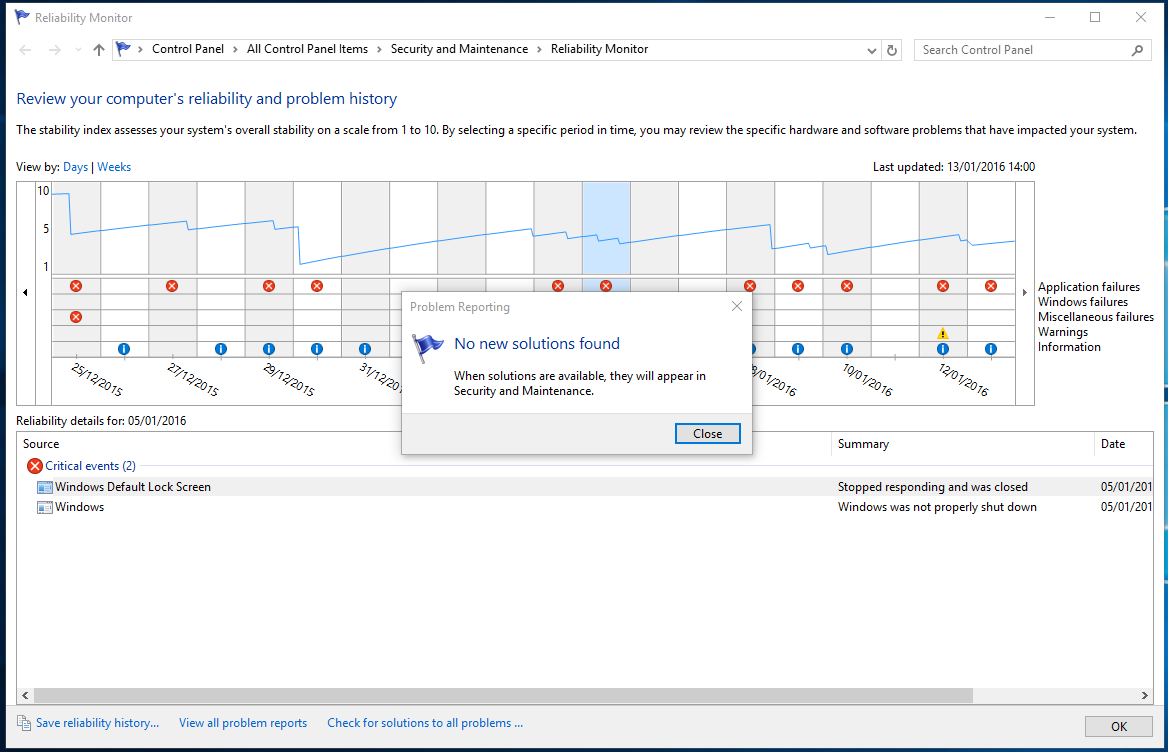This screenshot has width=1168, height=752.
Task: Click information icon for 10/01/2016
Action: click(847, 348)
